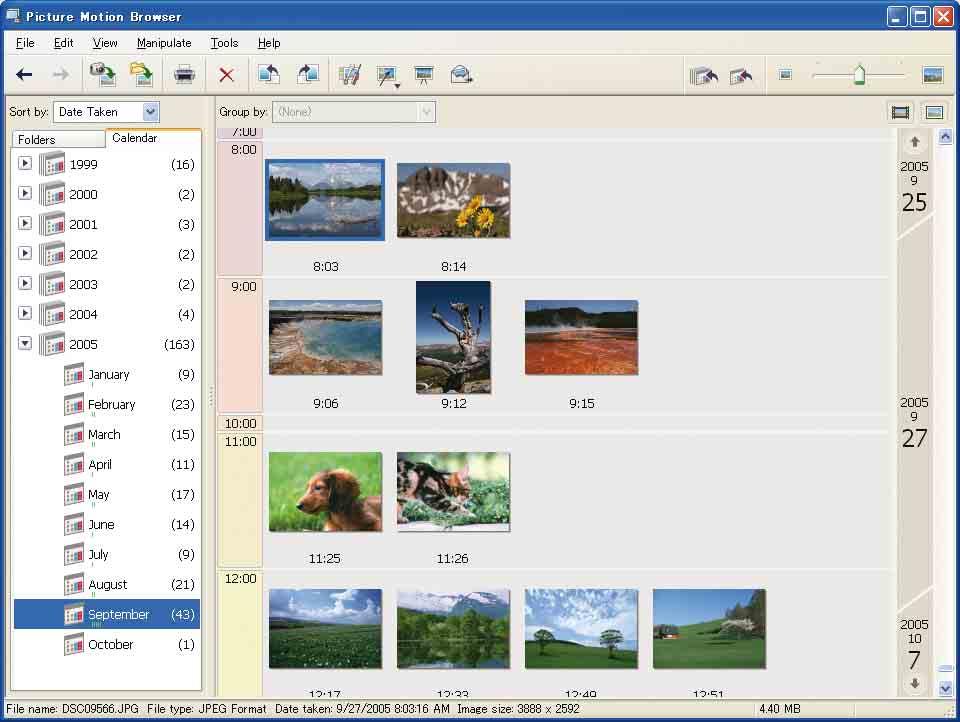
Task: Click the Print icon
Action: click(x=184, y=75)
